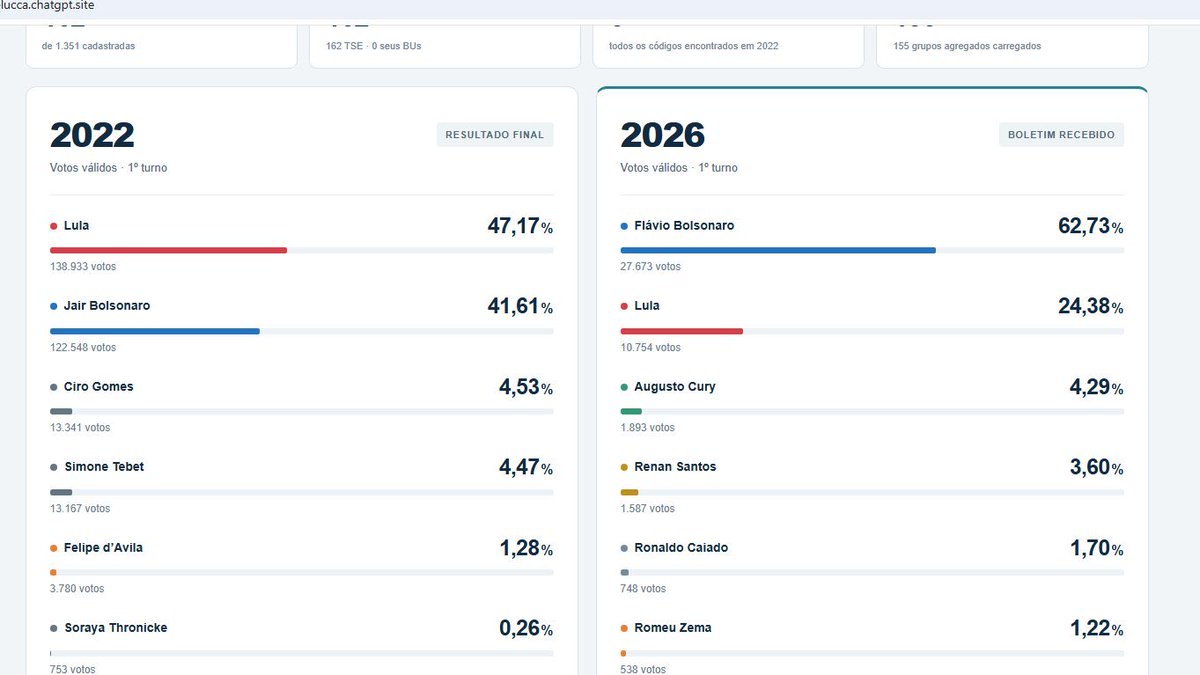Screen dimensions: 1200x675
Task: Click Lula's name in the 2022 panel
Action: 76,226
